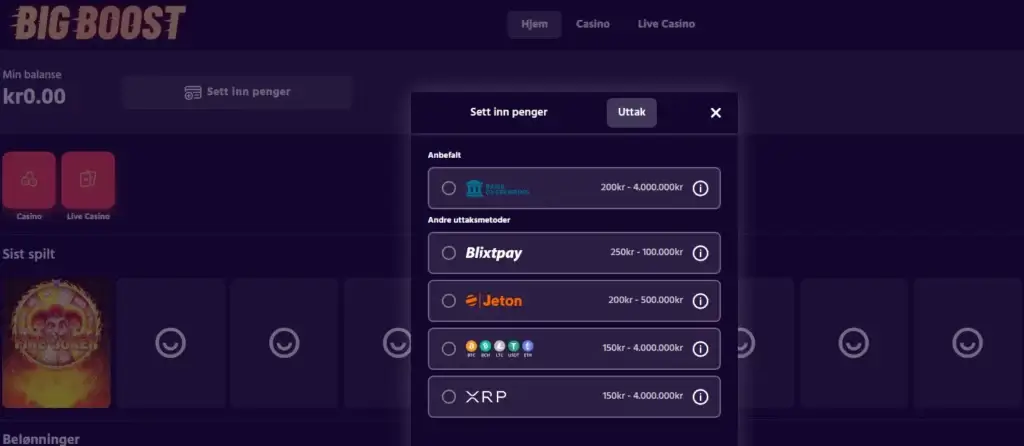Switch to the Uttak tab
Viewport: 1024px width, 446px height.
632,112
